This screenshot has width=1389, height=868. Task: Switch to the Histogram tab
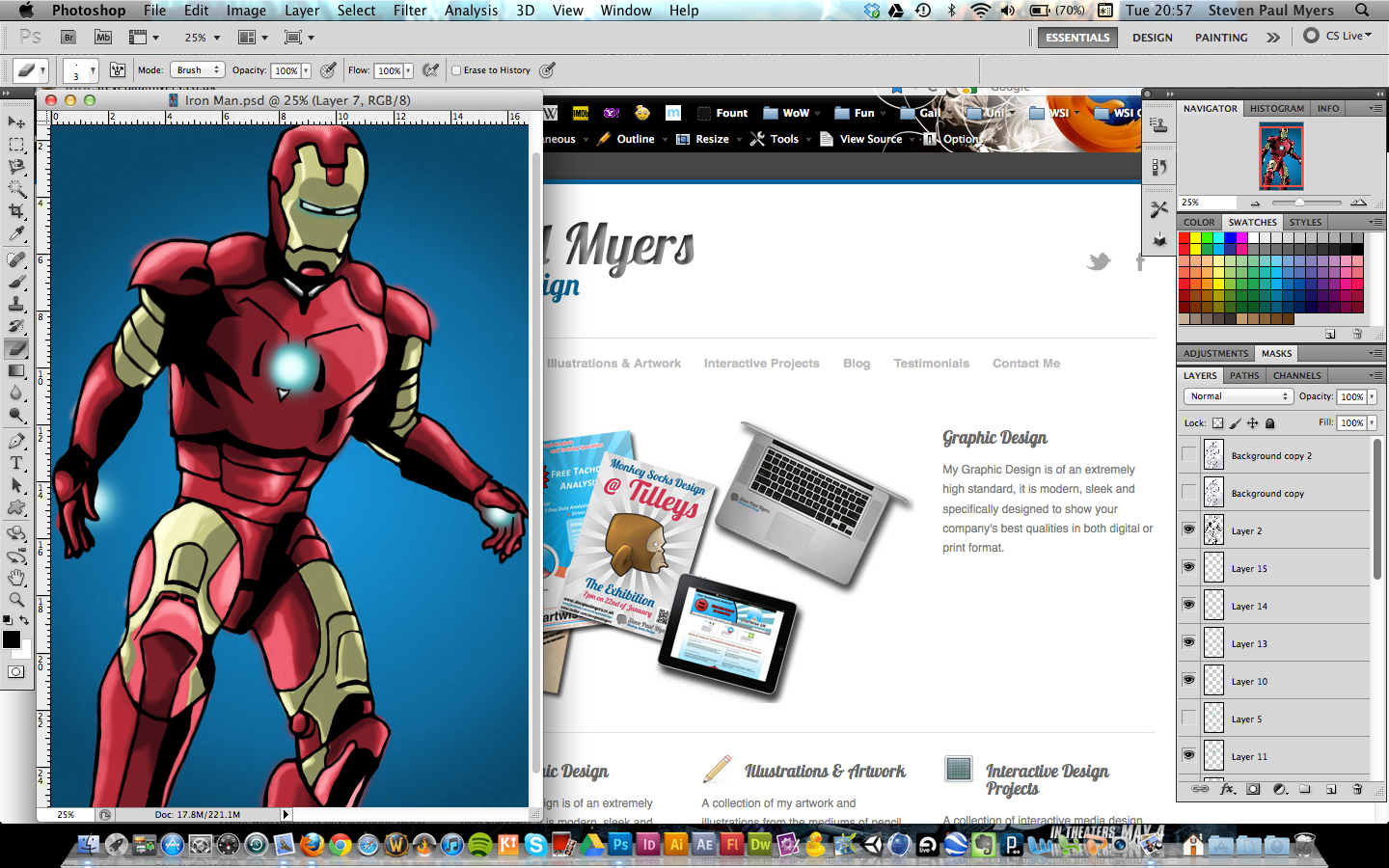[1277, 109]
